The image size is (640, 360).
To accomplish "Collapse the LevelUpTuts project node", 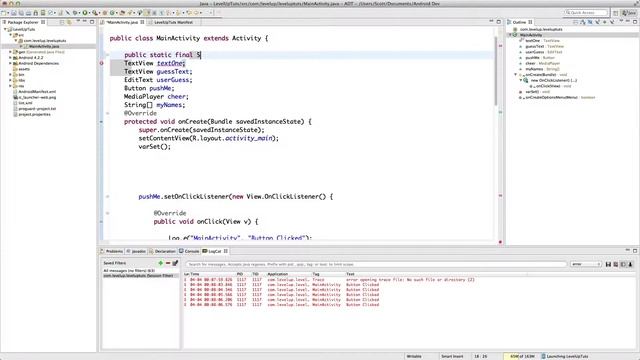I will click(x=5, y=29).
